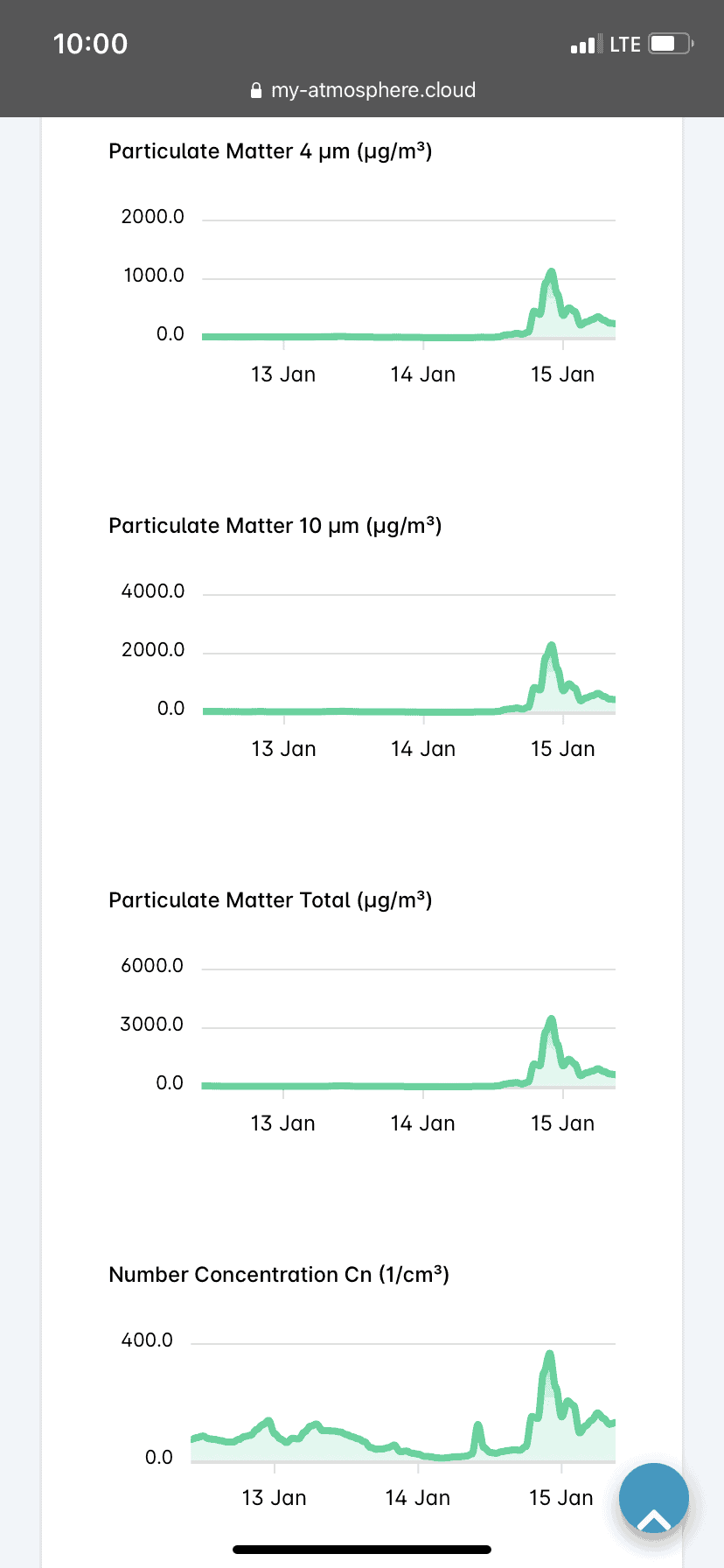Click peak of Particulate Matter Total chart
Screen dimensions: 724x1568
click(x=551, y=1019)
